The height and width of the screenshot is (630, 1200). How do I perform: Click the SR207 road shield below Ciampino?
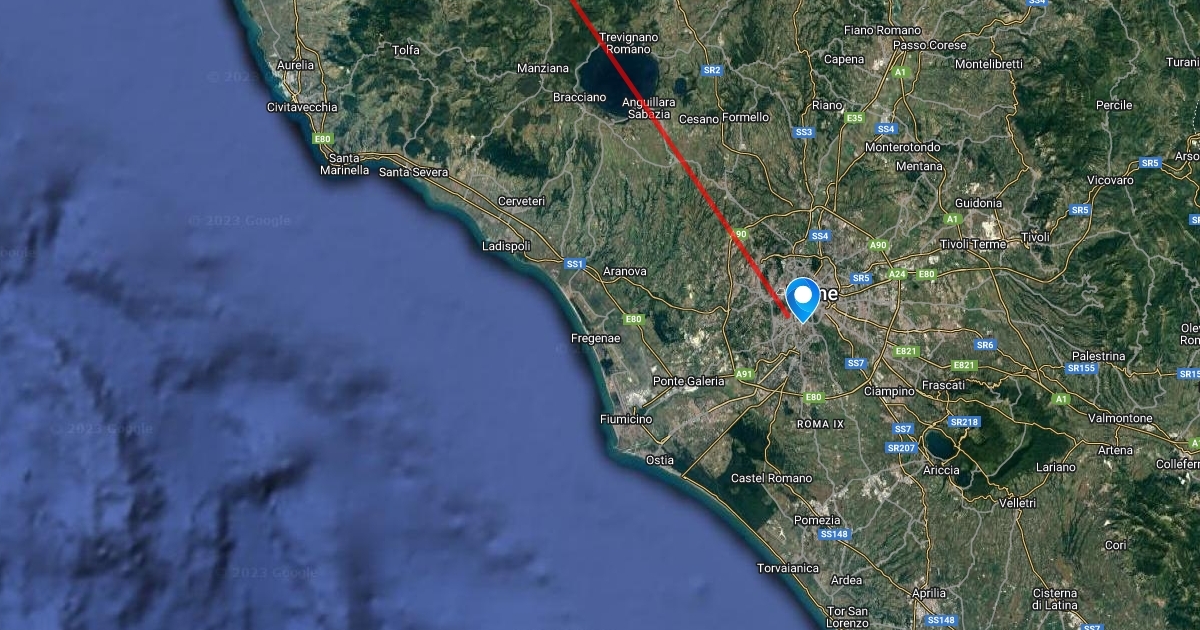(x=901, y=447)
